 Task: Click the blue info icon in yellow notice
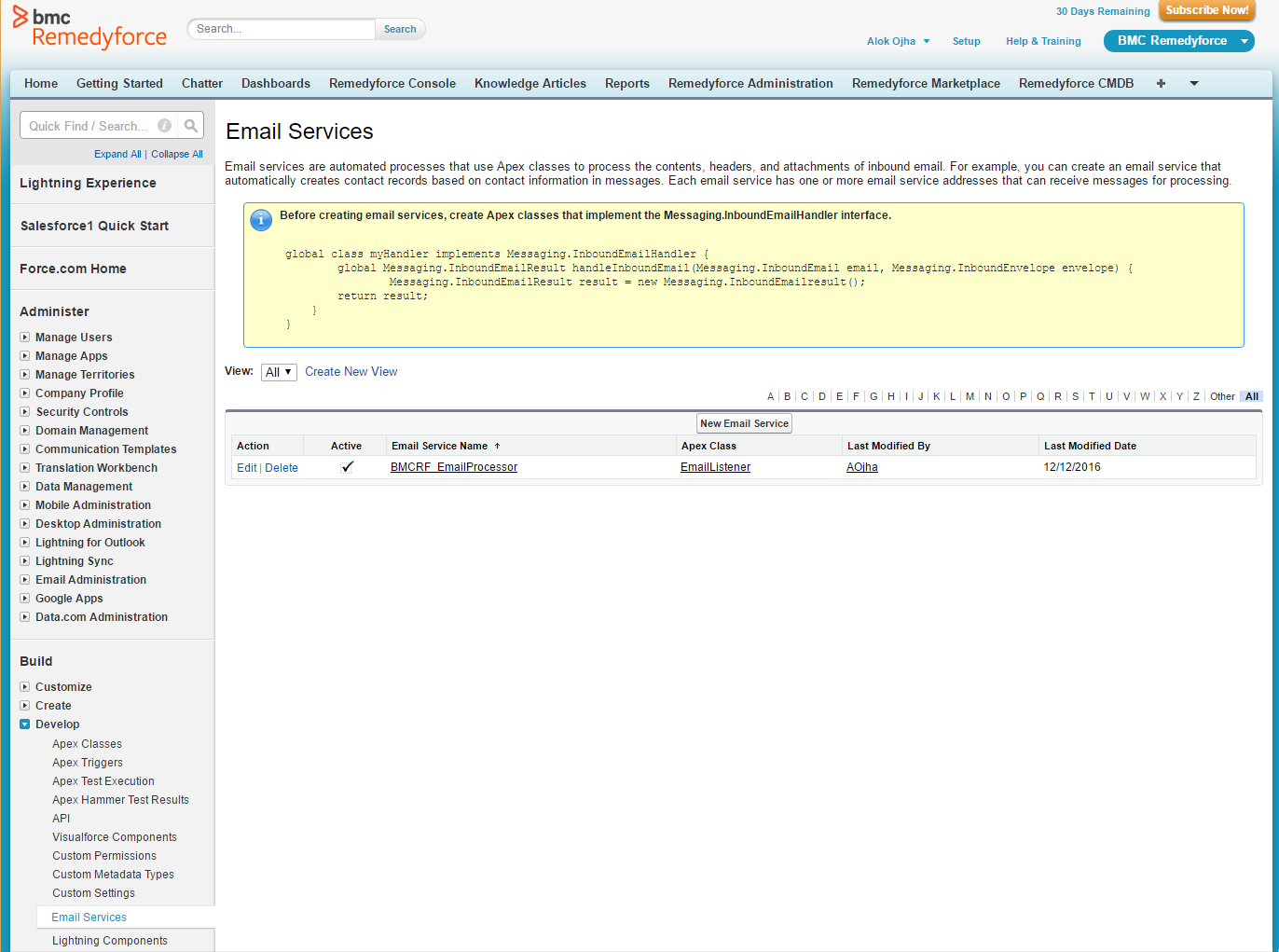(261, 220)
